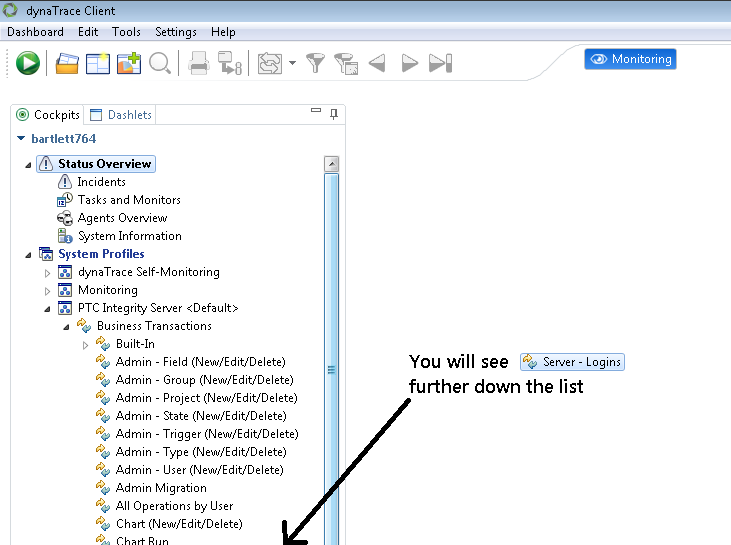Open the Help menu
Image resolution: width=731 pixels, height=545 pixels.
[x=223, y=32]
